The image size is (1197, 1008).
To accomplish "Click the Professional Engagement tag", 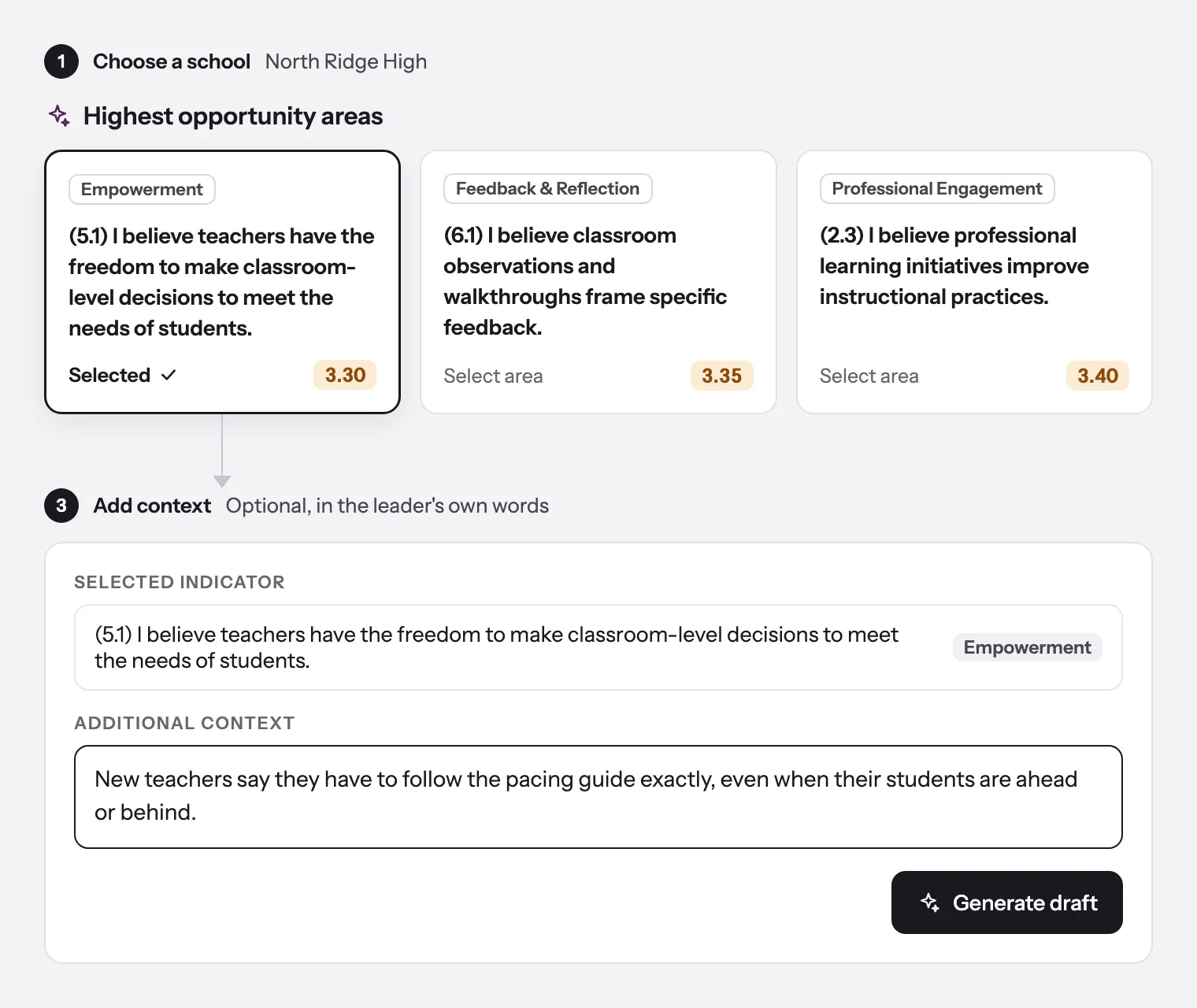I will tap(936, 188).
